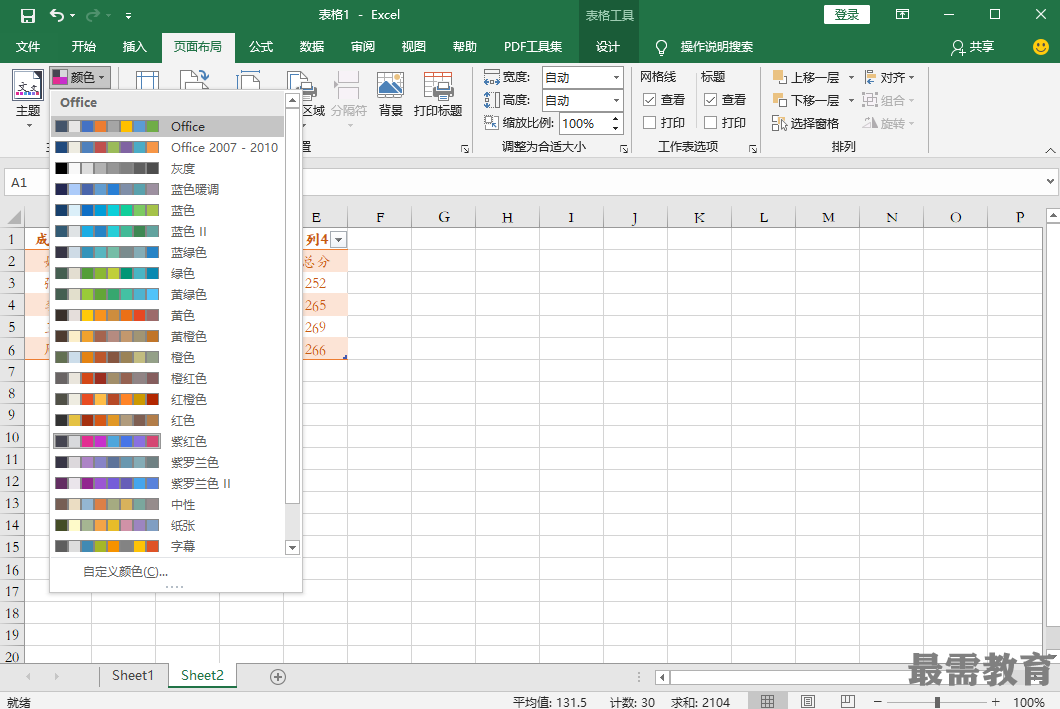The height and width of the screenshot is (709, 1060).
Task: Open the 列4 filter dropdown arrow
Action: pyautogui.click(x=339, y=239)
